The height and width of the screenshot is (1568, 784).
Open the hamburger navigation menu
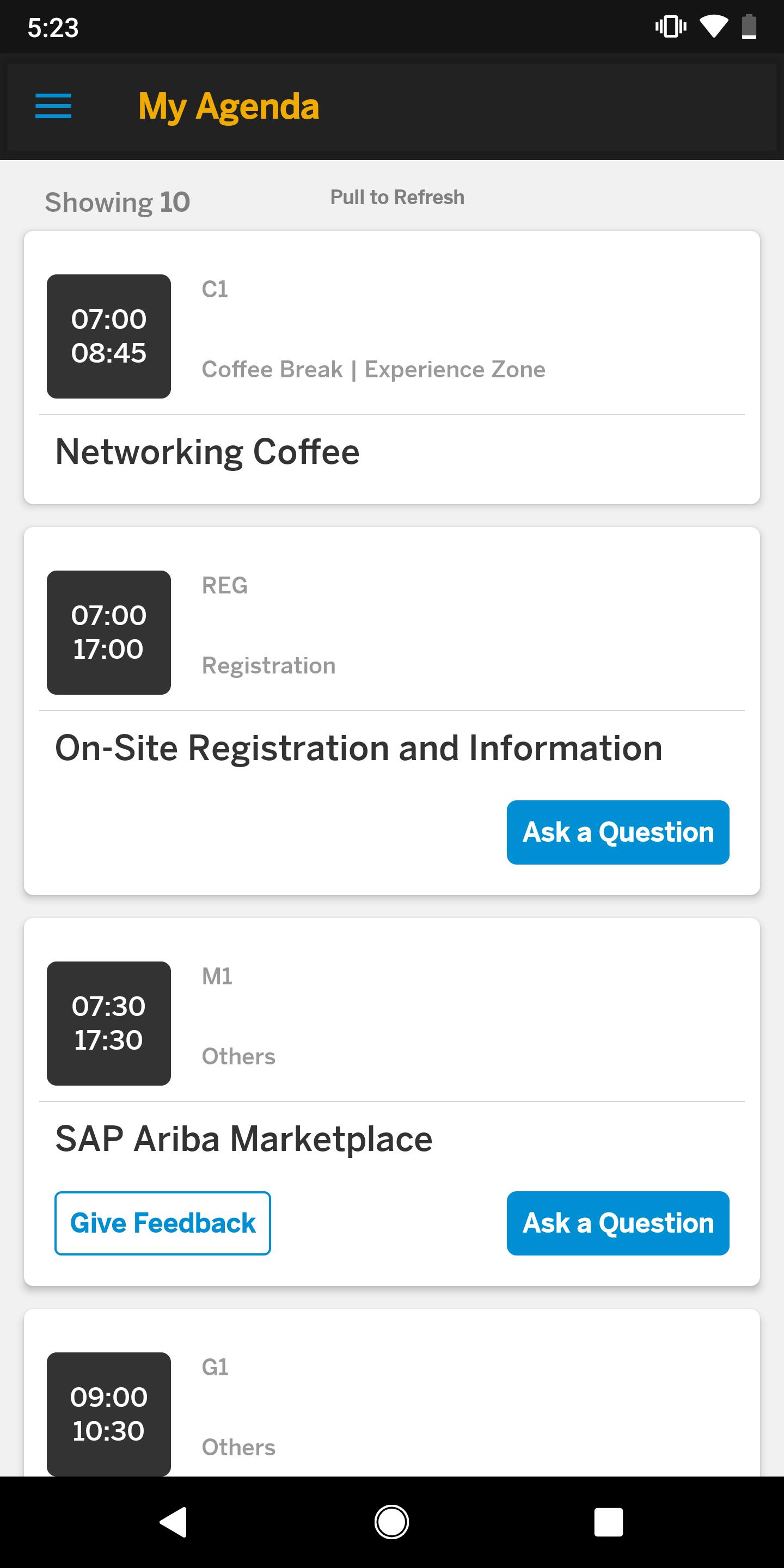tap(53, 106)
